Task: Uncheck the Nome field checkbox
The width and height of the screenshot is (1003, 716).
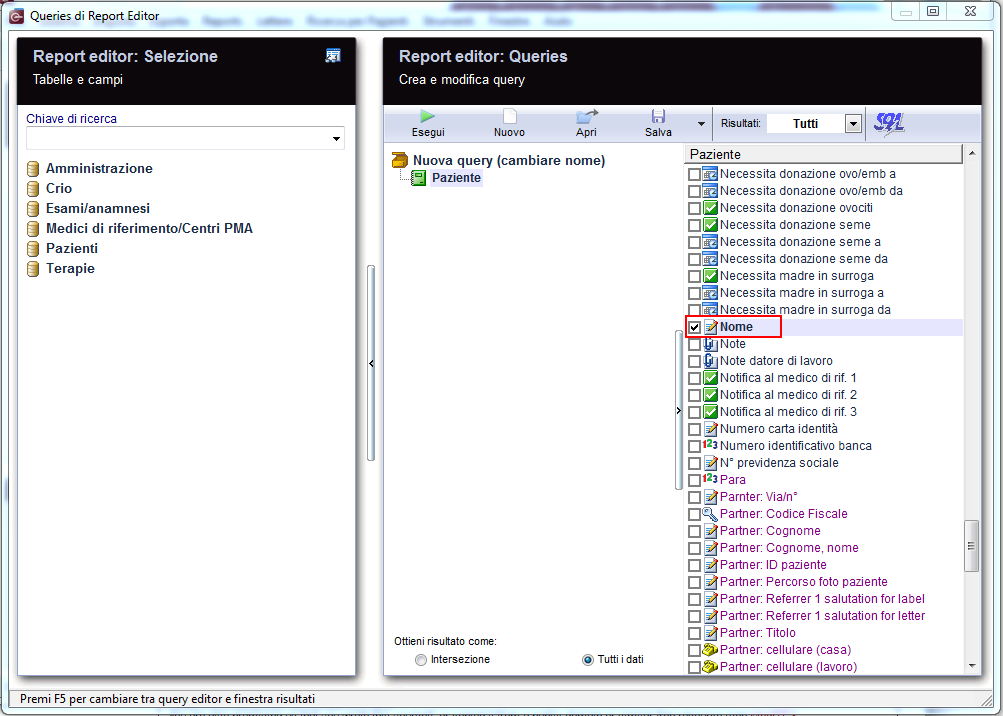Action: [694, 328]
